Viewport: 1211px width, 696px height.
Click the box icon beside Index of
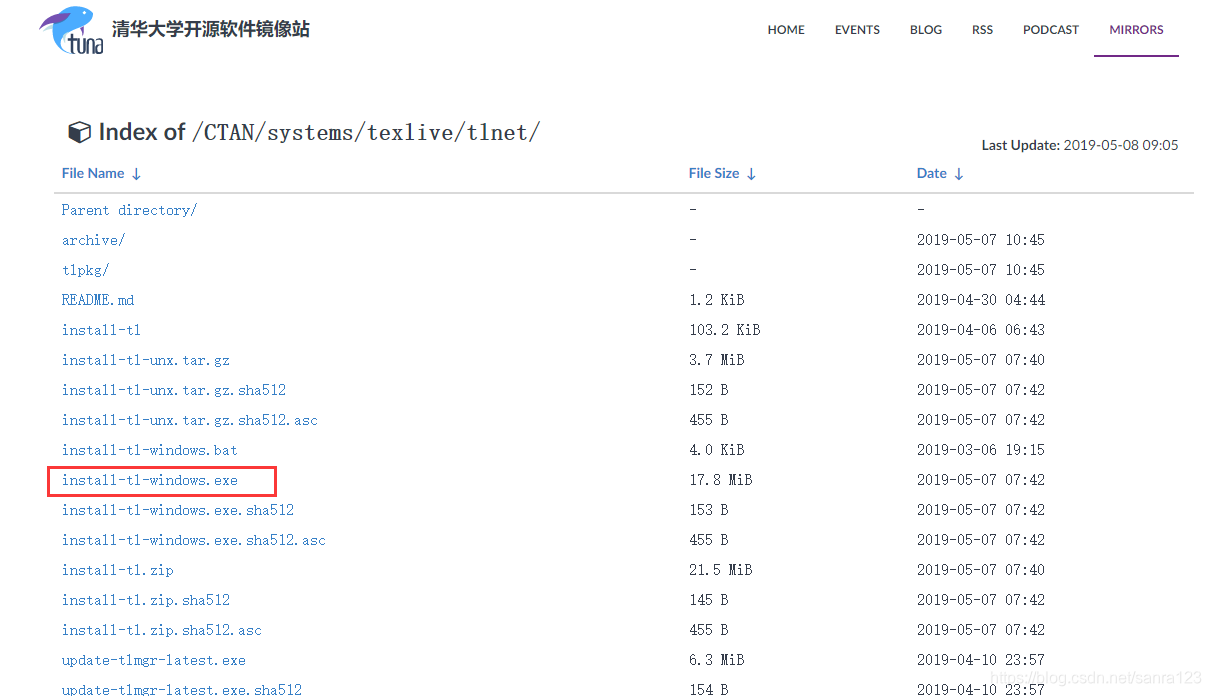78,132
